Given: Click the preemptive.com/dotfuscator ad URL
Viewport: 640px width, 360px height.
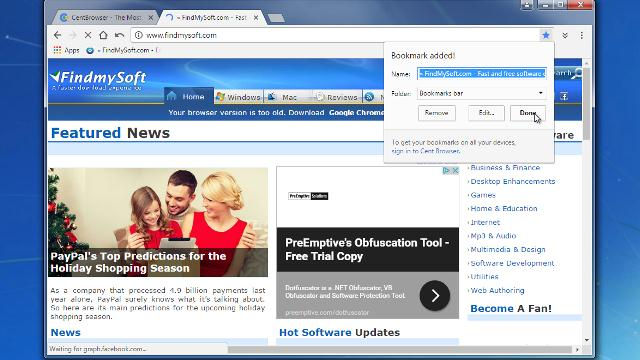Looking at the screenshot, I should coord(327,313).
